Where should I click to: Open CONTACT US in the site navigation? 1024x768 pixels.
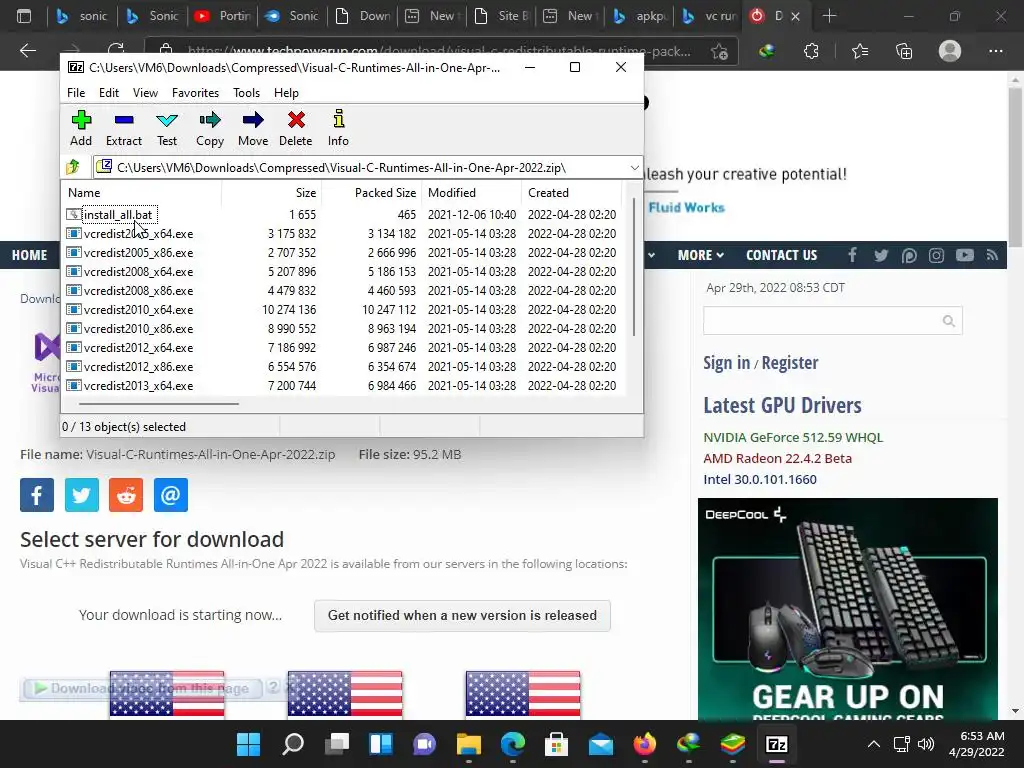(782, 255)
